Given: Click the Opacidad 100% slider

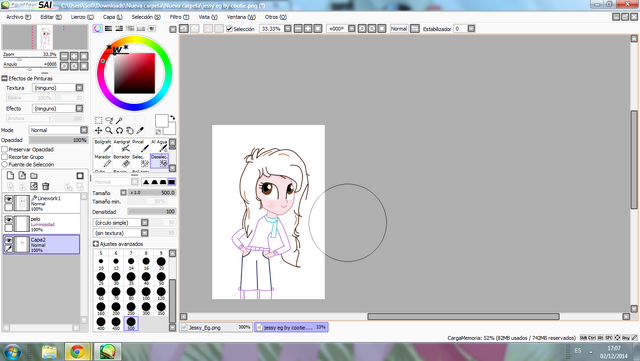Looking at the screenshot, I should pos(58,140).
